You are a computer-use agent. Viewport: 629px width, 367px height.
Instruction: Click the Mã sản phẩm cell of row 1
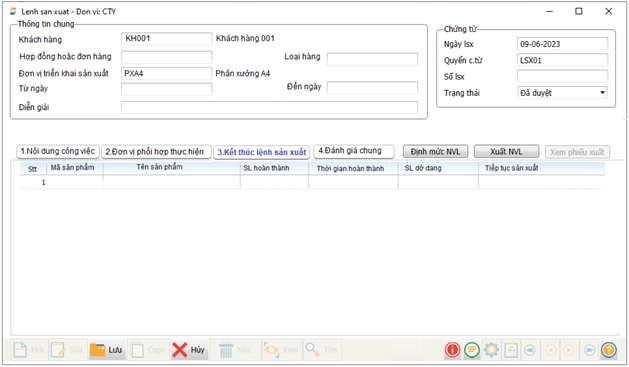tap(74, 182)
